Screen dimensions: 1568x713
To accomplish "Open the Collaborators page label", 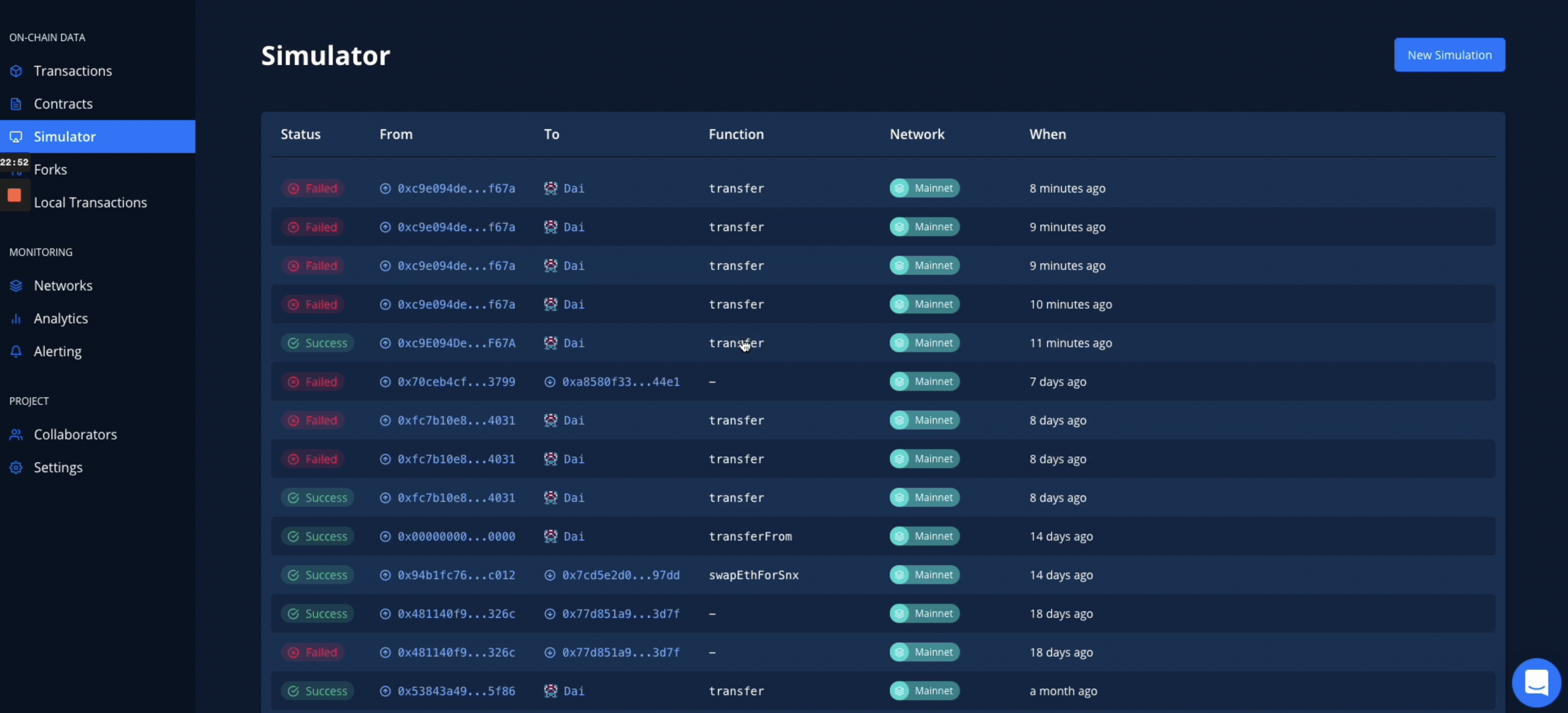I will (x=76, y=434).
